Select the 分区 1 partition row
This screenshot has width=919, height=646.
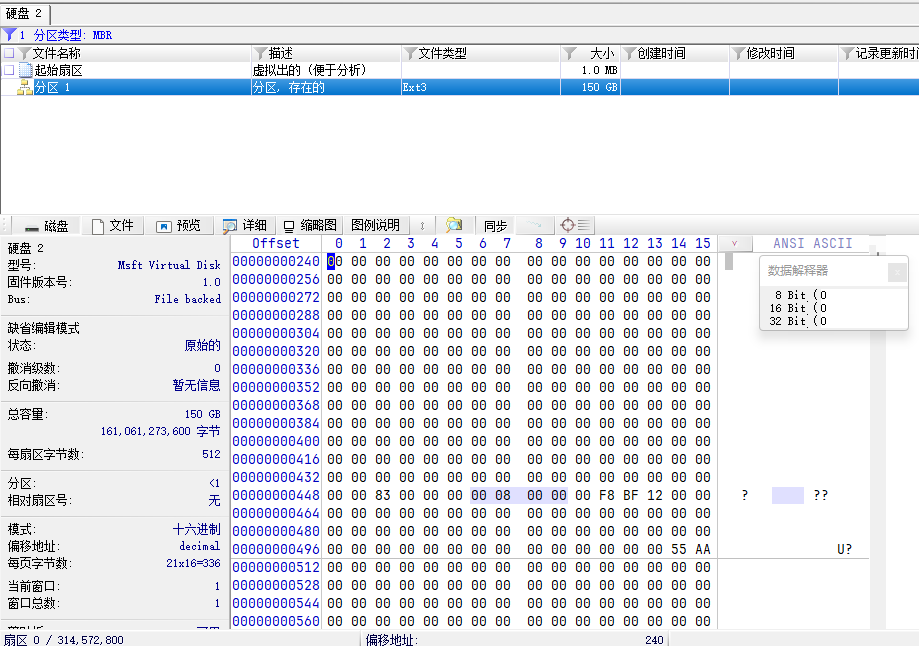coord(460,87)
